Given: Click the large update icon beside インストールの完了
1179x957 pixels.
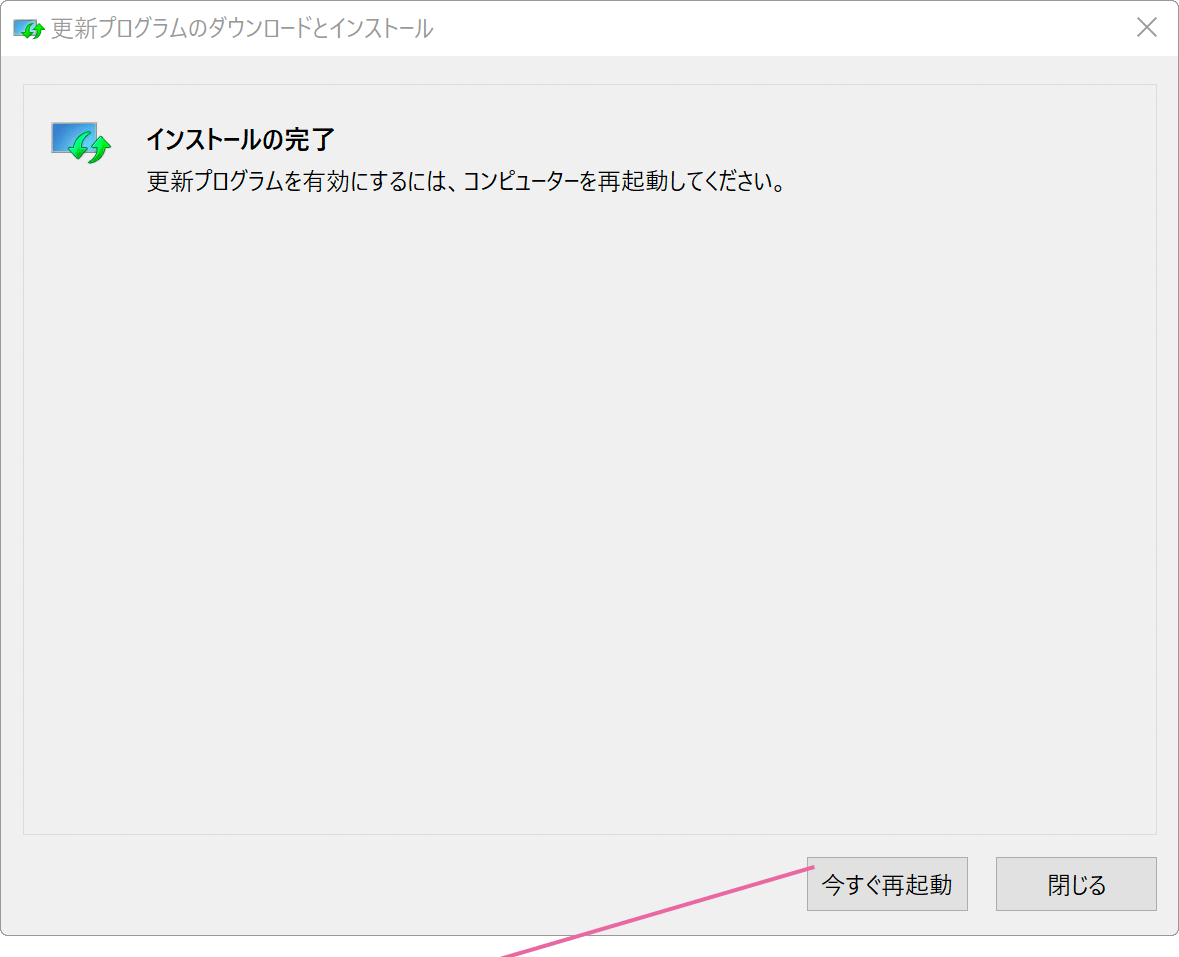Looking at the screenshot, I should coord(81,142).
